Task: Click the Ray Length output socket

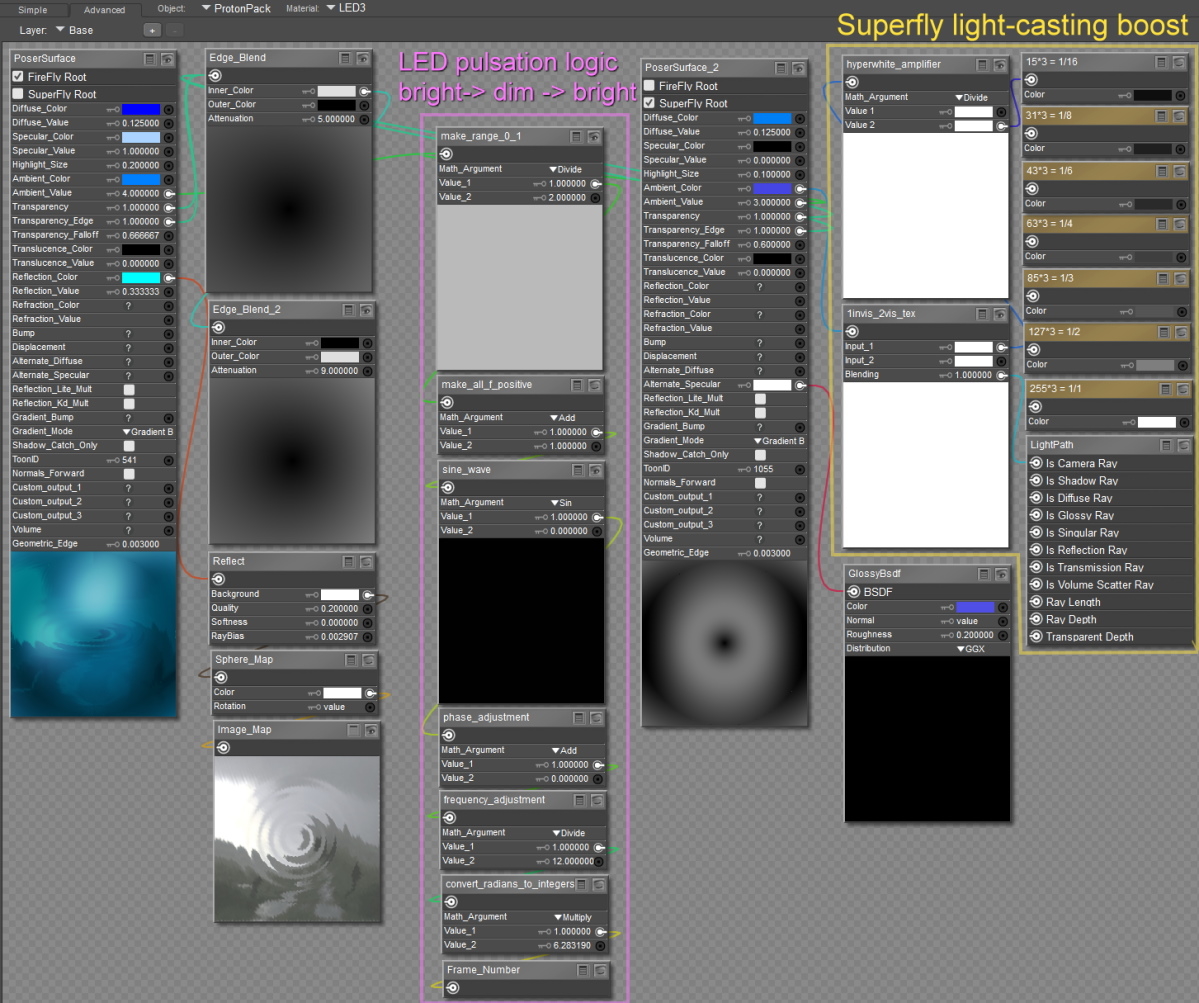Action: coord(1036,602)
